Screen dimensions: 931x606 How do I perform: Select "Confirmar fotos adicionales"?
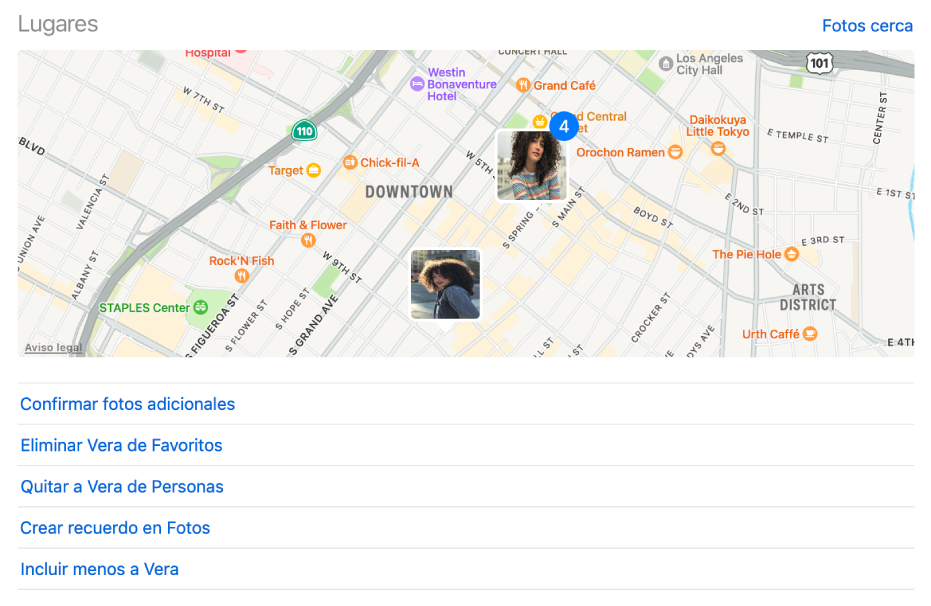pos(127,404)
